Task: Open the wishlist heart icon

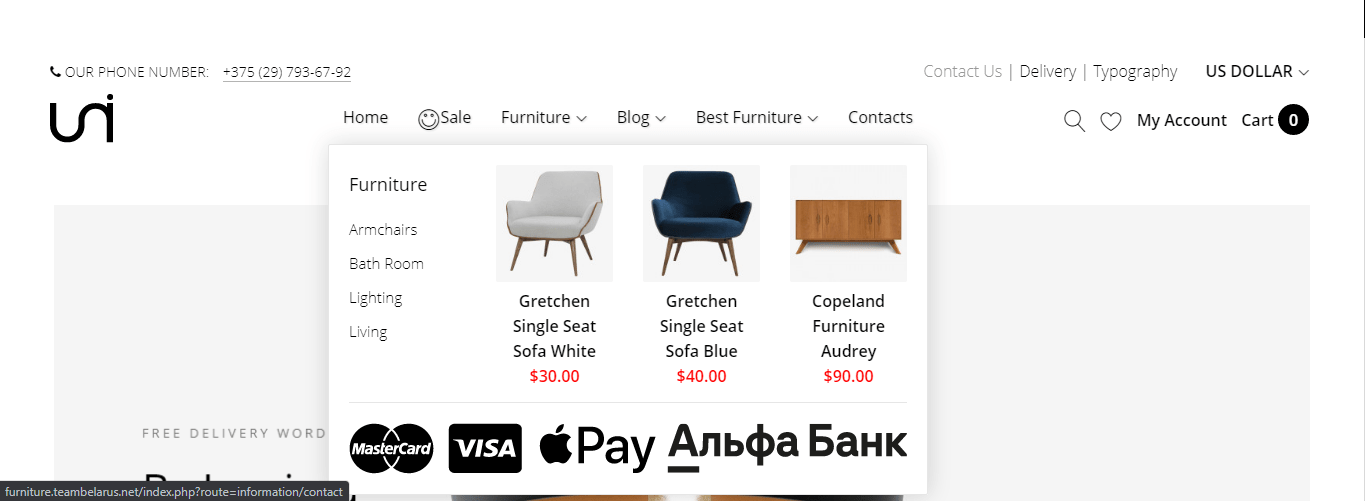Action: pyautogui.click(x=1110, y=121)
